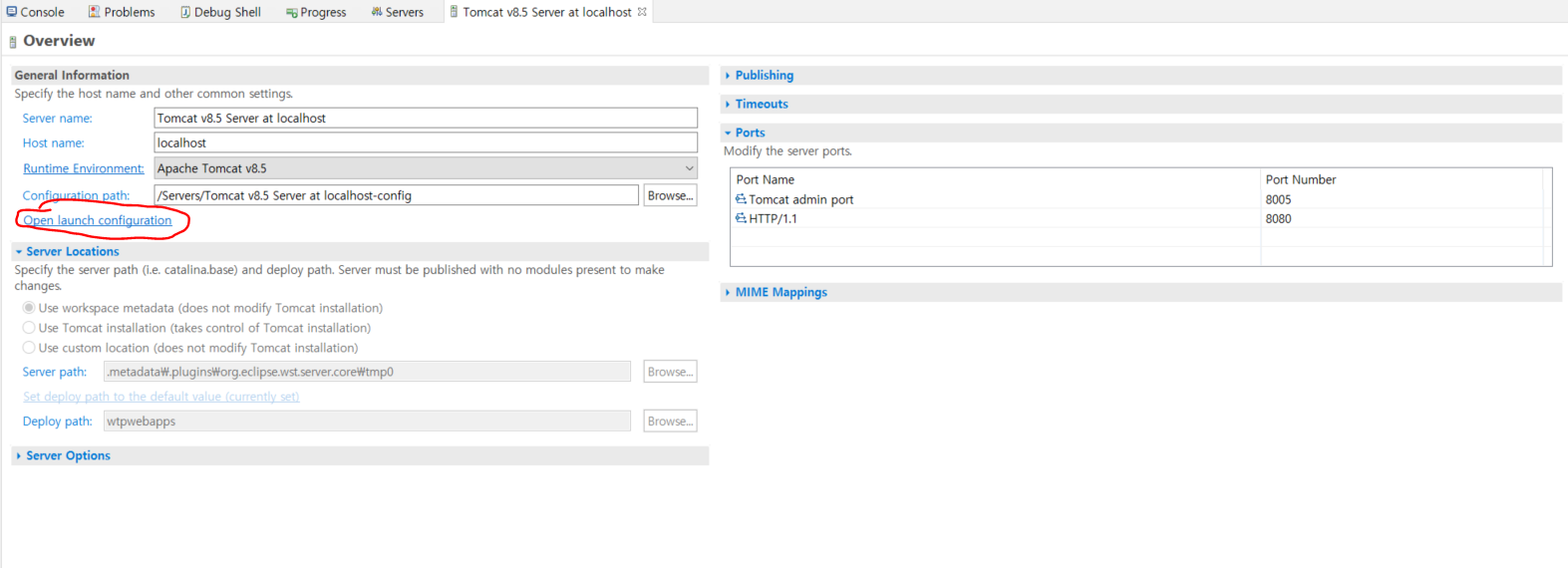
Task: Edit the Configuration path field
Action: [397, 195]
